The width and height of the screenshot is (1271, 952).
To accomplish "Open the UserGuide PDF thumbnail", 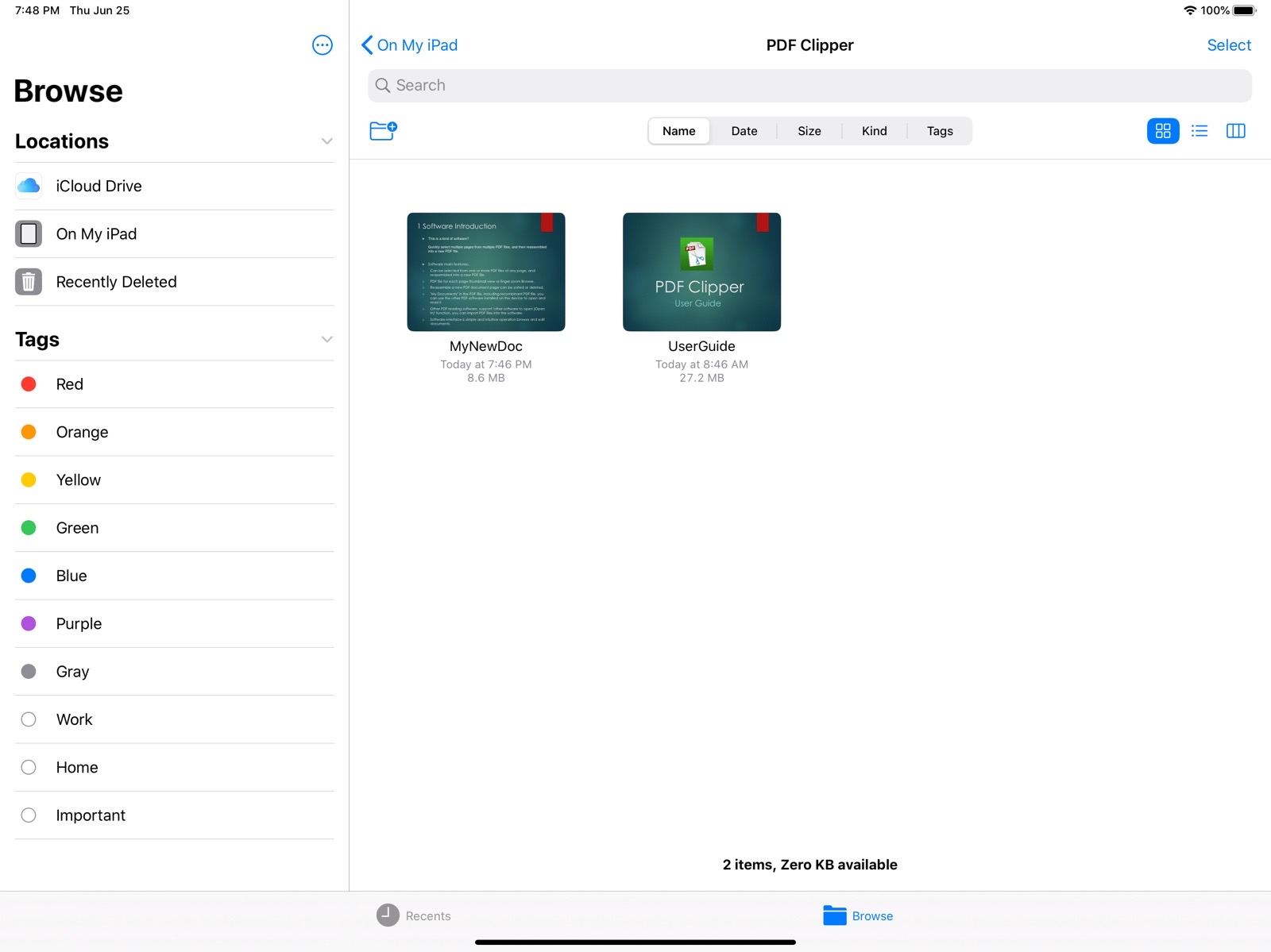I will [701, 272].
